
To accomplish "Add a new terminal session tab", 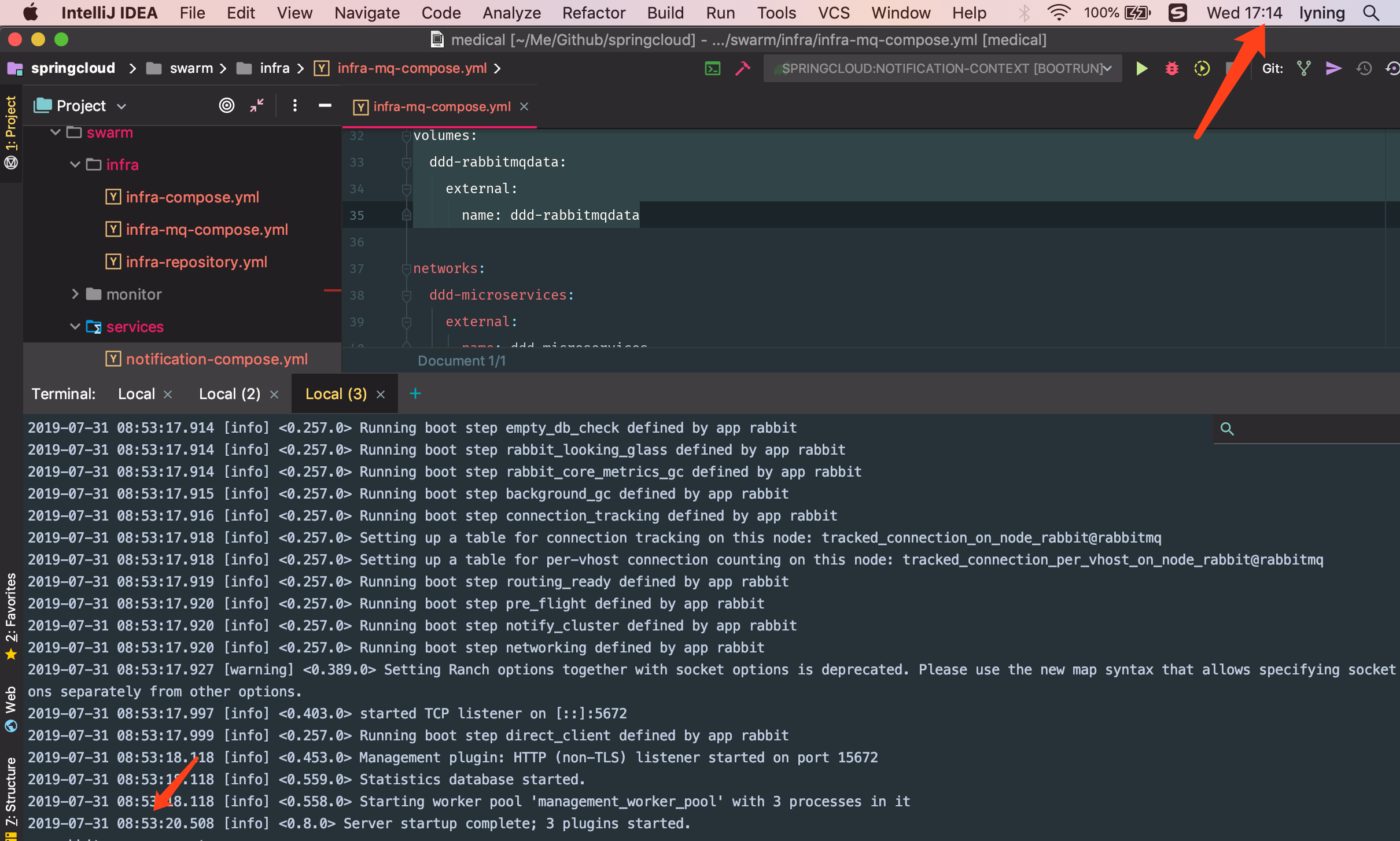I will pyautogui.click(x=415, y=394).
